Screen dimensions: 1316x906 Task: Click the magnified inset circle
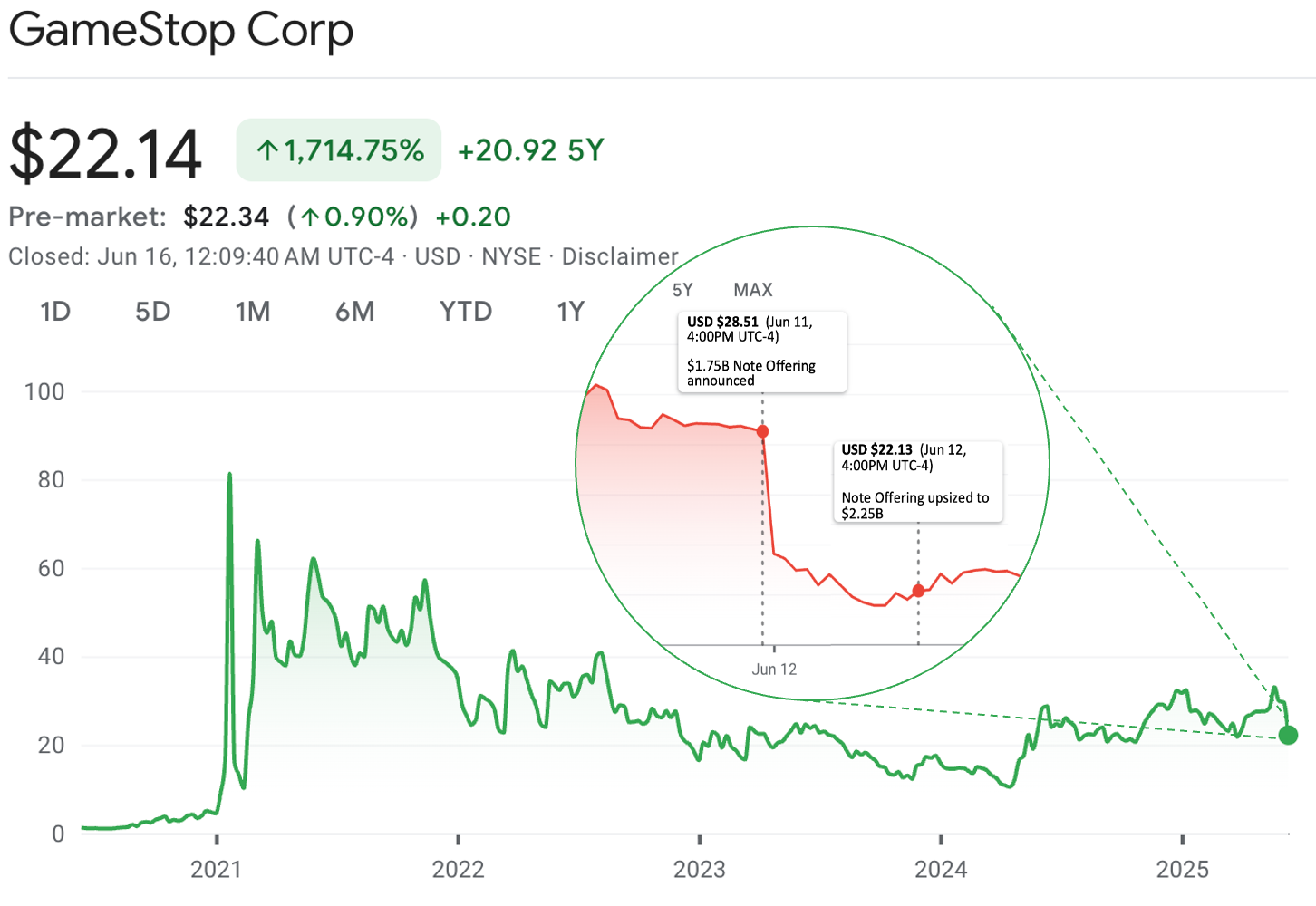tap(813, 462)
